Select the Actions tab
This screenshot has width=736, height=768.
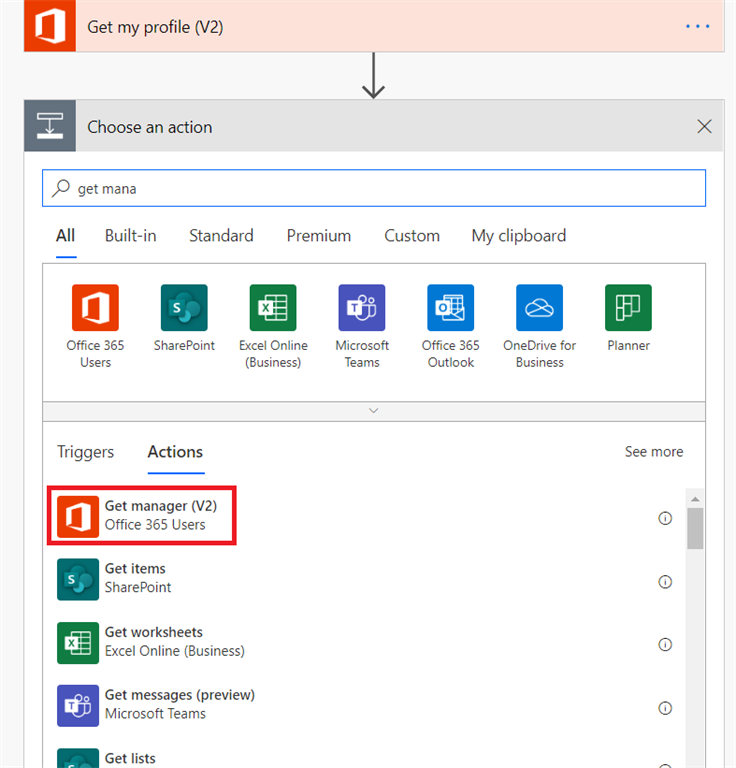(175, 452)
